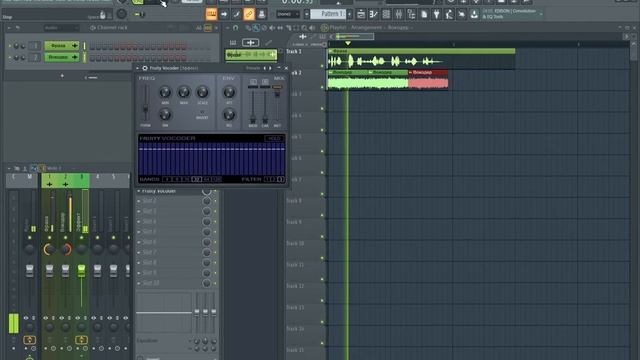Image resolution: width=640 pixels, height=360 pixels.
Task: Open the channel rack grid icon
Action: [x=386, y=15]
